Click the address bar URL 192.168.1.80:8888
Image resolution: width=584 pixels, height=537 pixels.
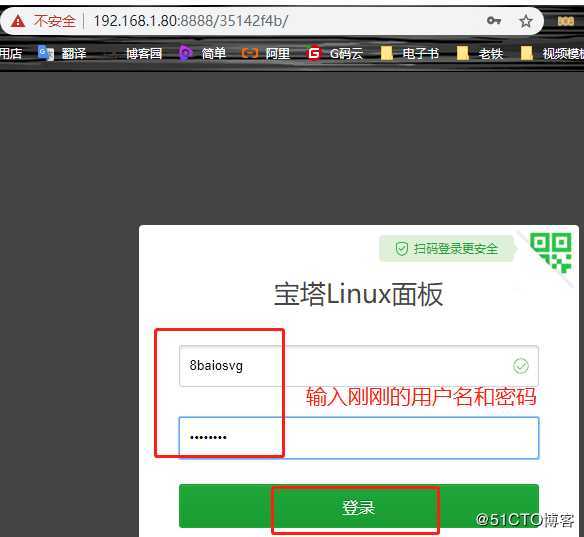(x=191, y=21)
